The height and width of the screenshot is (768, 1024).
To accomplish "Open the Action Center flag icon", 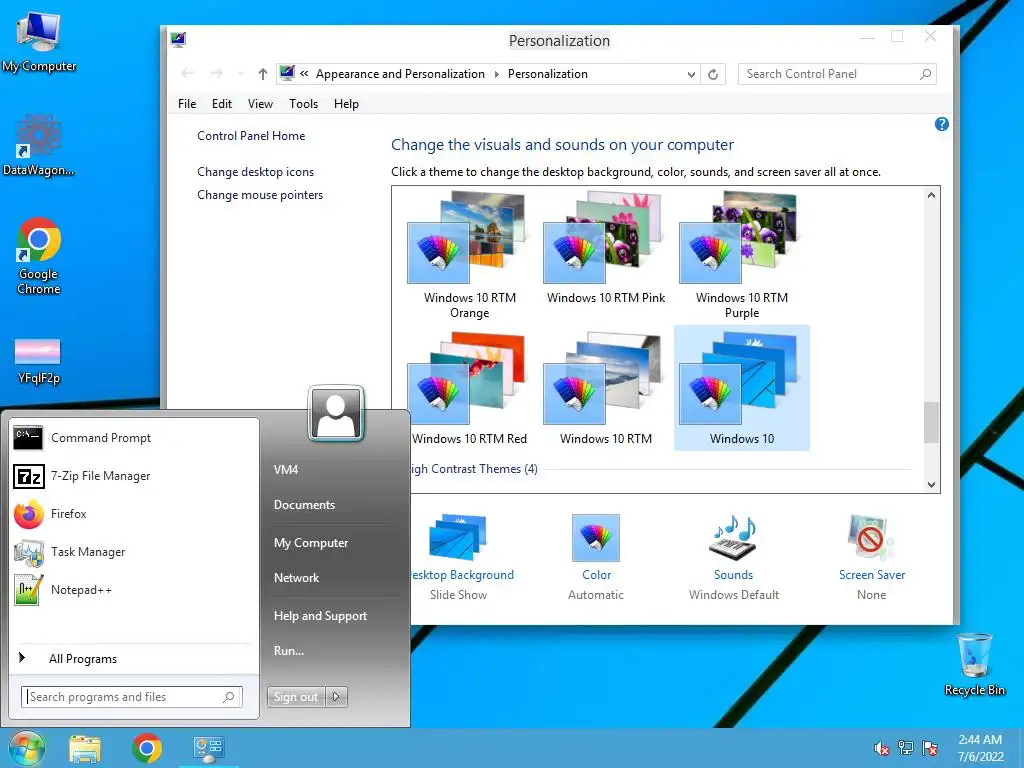I will [x=930, y=748].
